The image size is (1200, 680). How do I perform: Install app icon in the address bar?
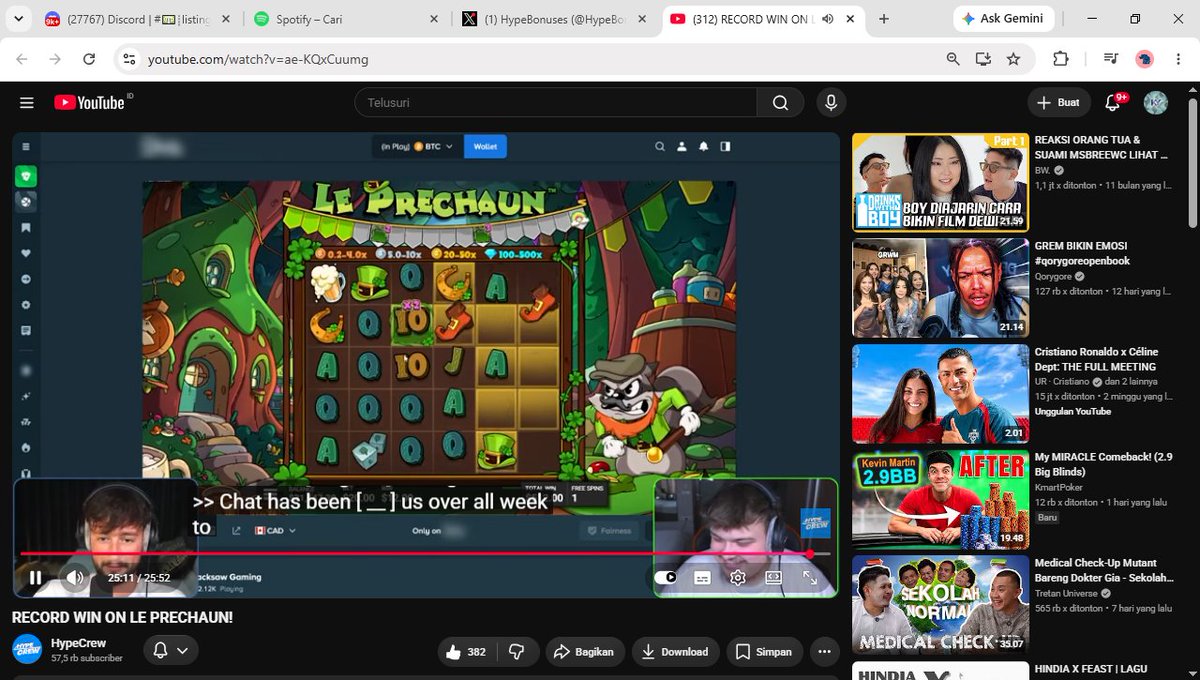[x=983, y=59]
